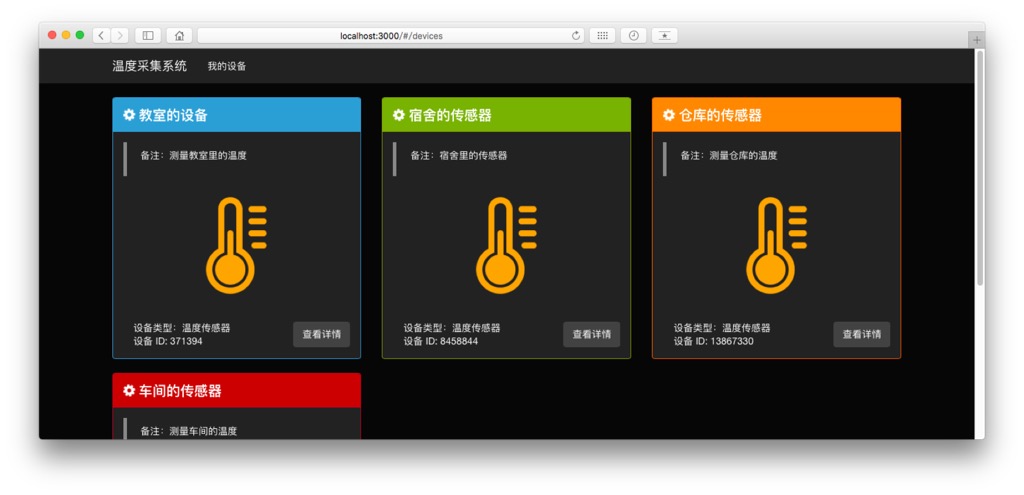
Task: Click the gear icon on 宿舍的传感器 card
Action: tap(399, 115)
